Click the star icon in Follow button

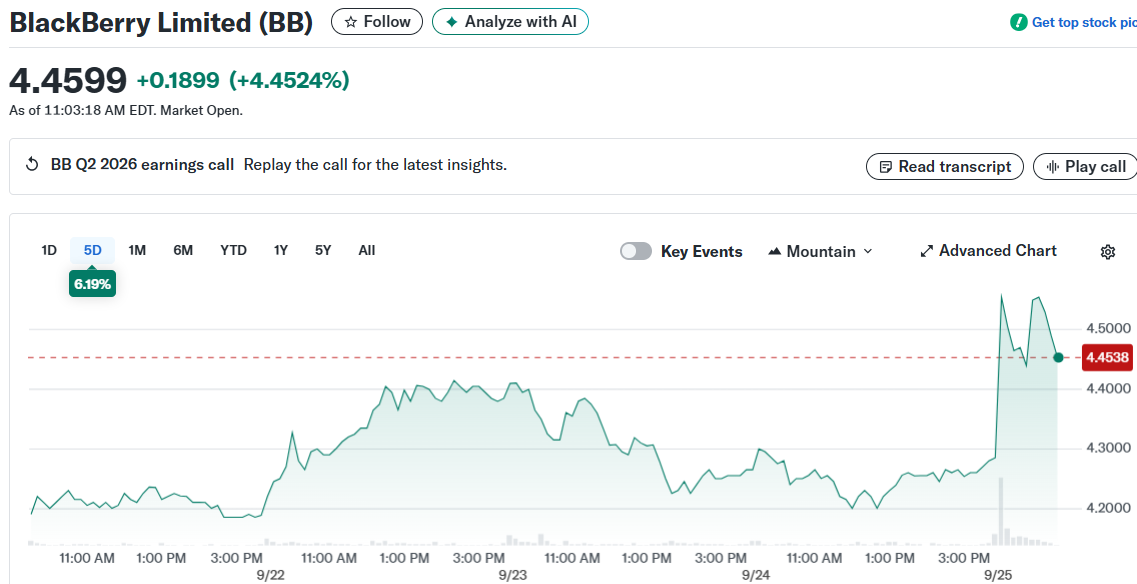pyautogui.click(x=351, y=22)
